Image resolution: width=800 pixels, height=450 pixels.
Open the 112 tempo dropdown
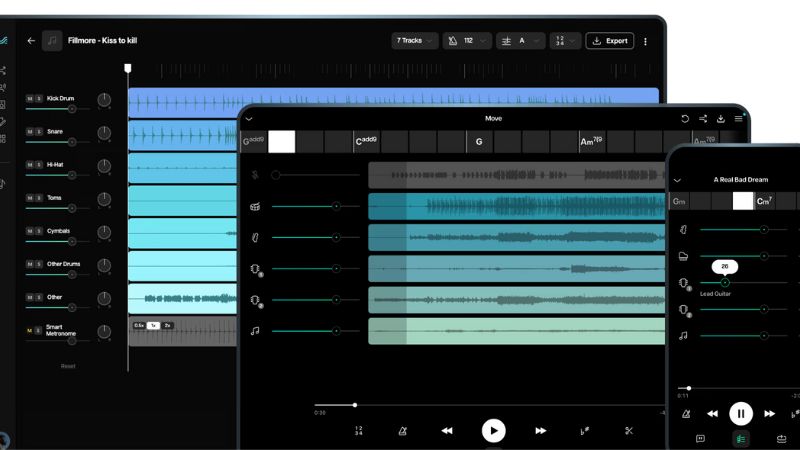coord(467,41)
